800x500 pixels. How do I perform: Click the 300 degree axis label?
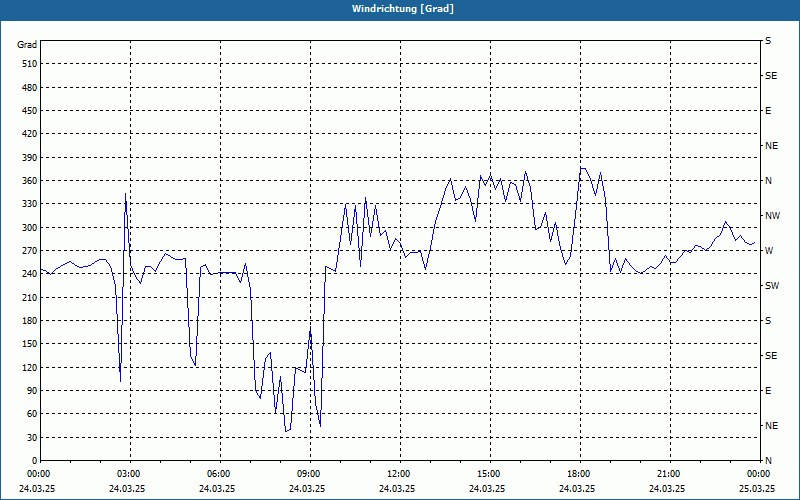(29, 228)
